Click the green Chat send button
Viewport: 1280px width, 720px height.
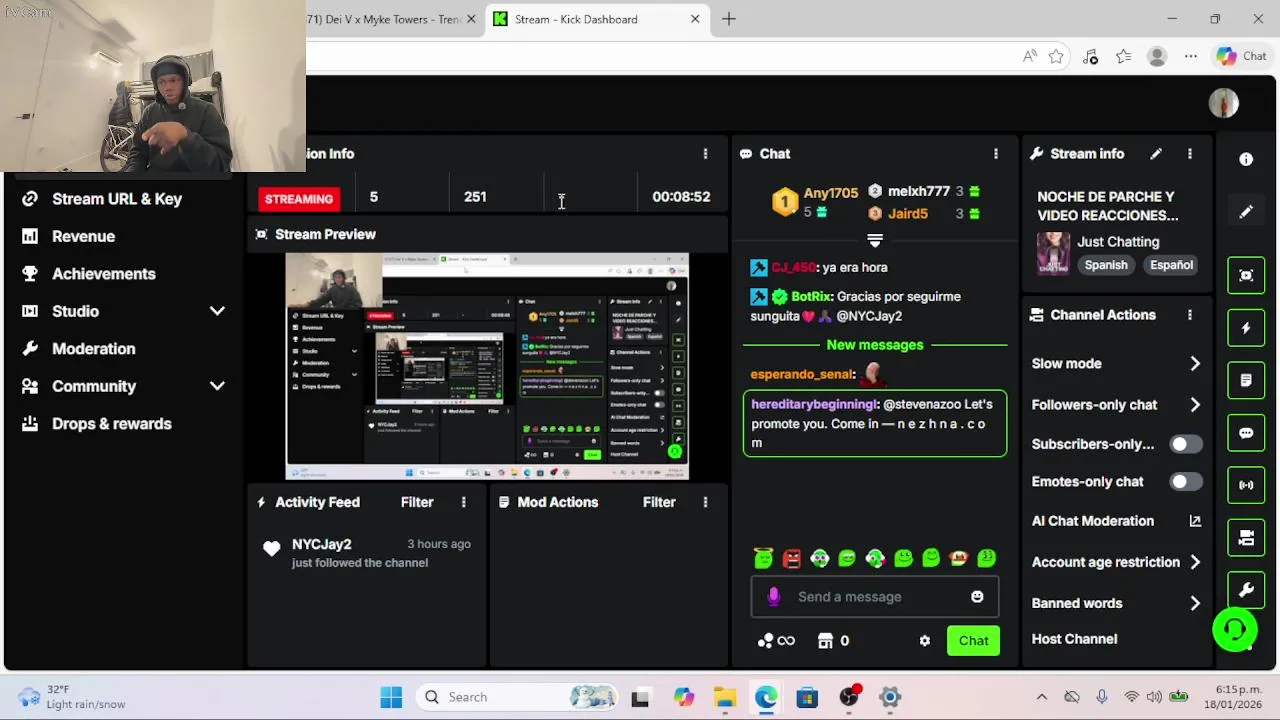click(x=973, y=641)
